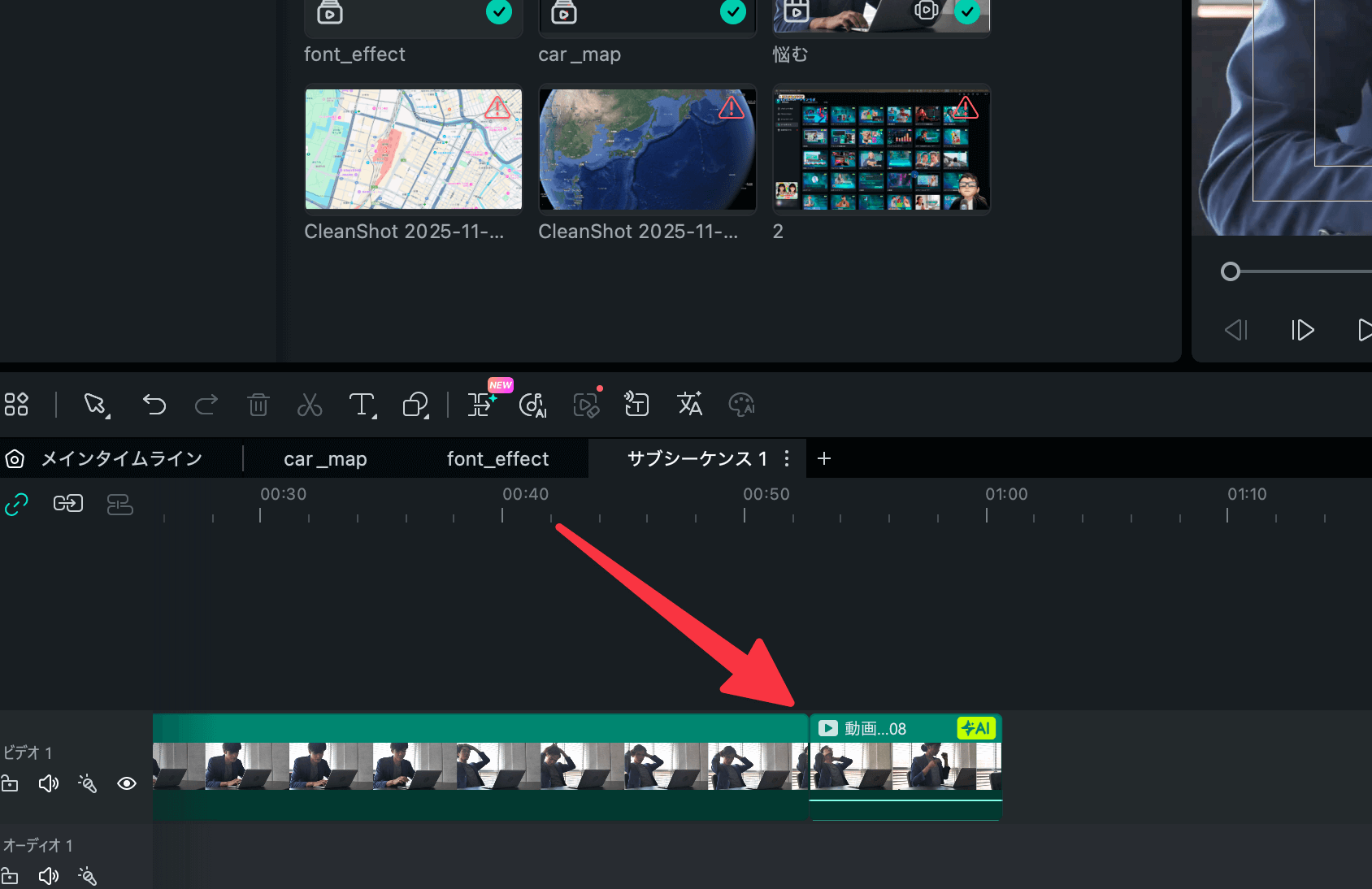Image resolution: width=1372 pixels, height=889 pixels.
Task: Open メインタイムライン with home icon
Action: (x=14, y=458)
